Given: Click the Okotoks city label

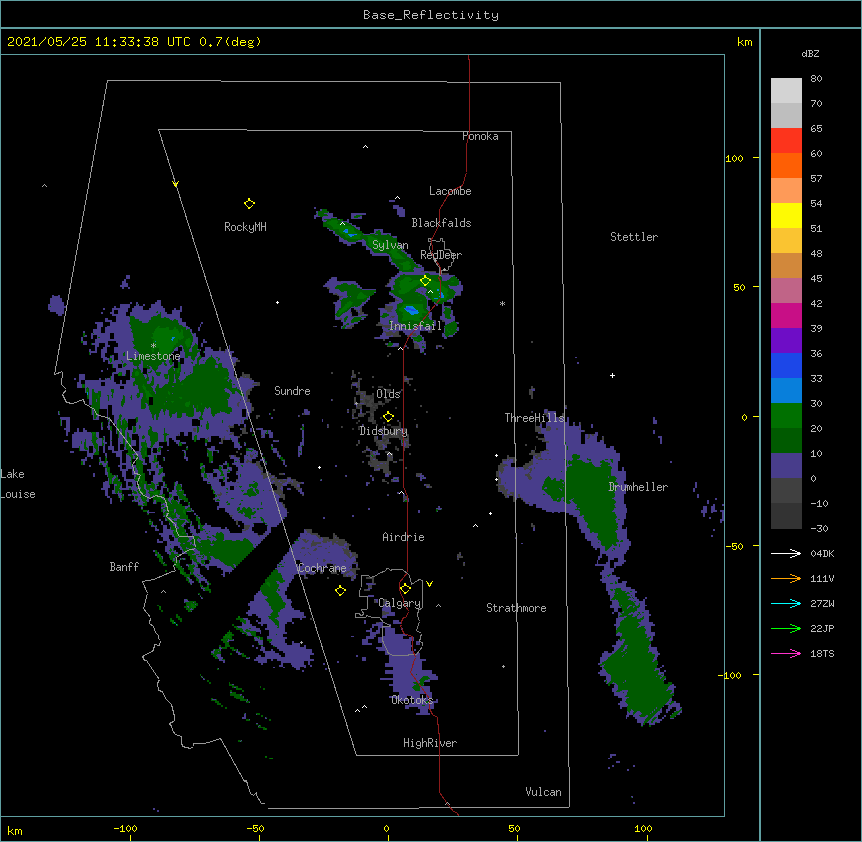Looking at the screenshot, I should [412, 700].
